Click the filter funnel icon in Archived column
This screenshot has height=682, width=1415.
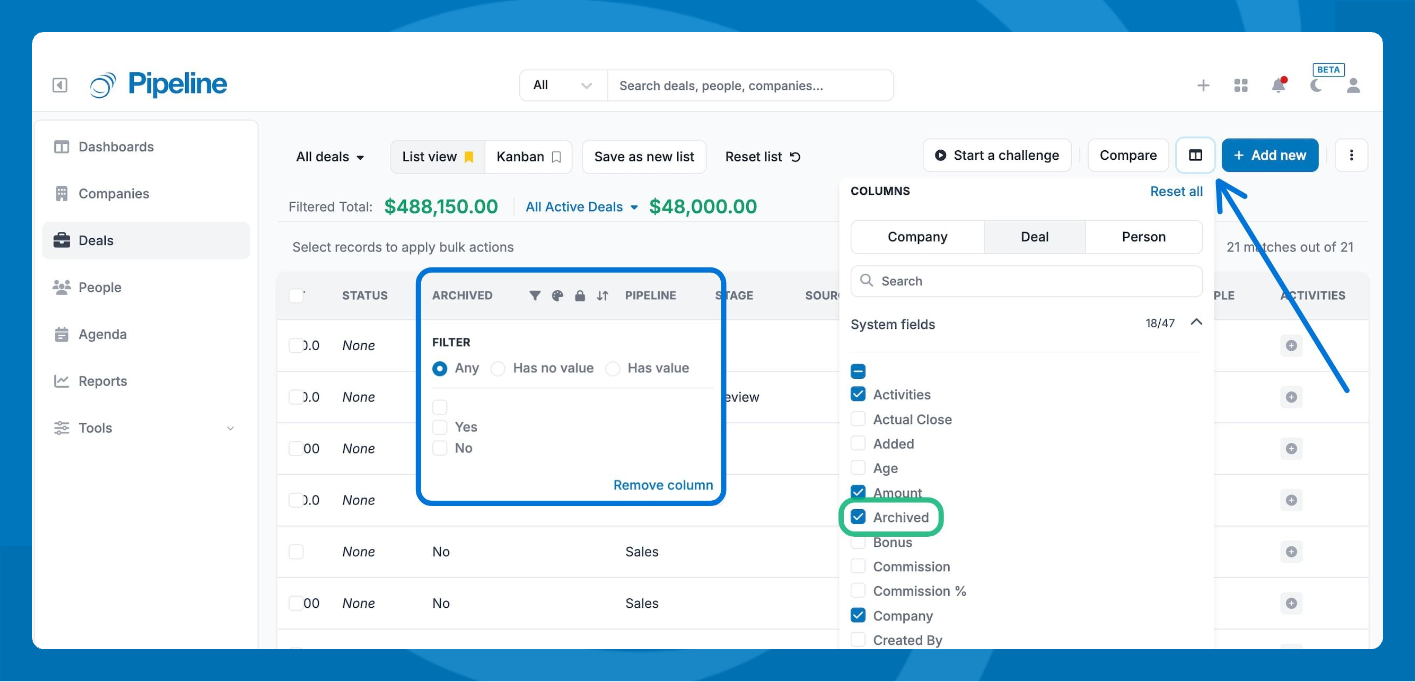(534, 296)
